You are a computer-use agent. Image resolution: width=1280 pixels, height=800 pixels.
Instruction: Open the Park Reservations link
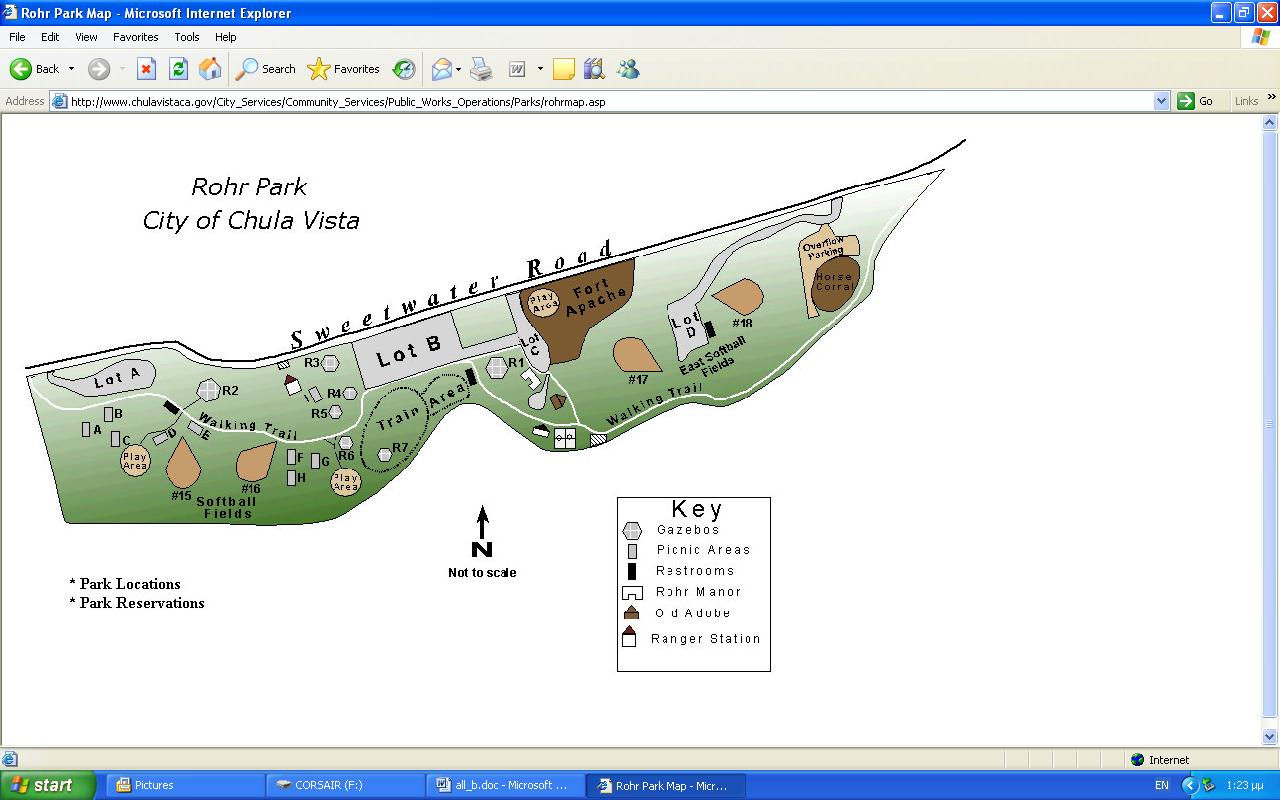click(142, 603)
